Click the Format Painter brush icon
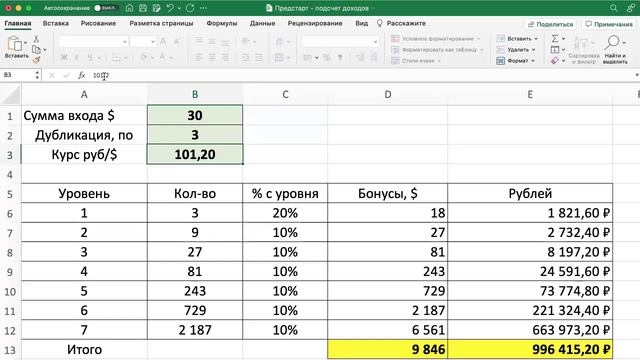The image size is (640, 360). point(36,60)
